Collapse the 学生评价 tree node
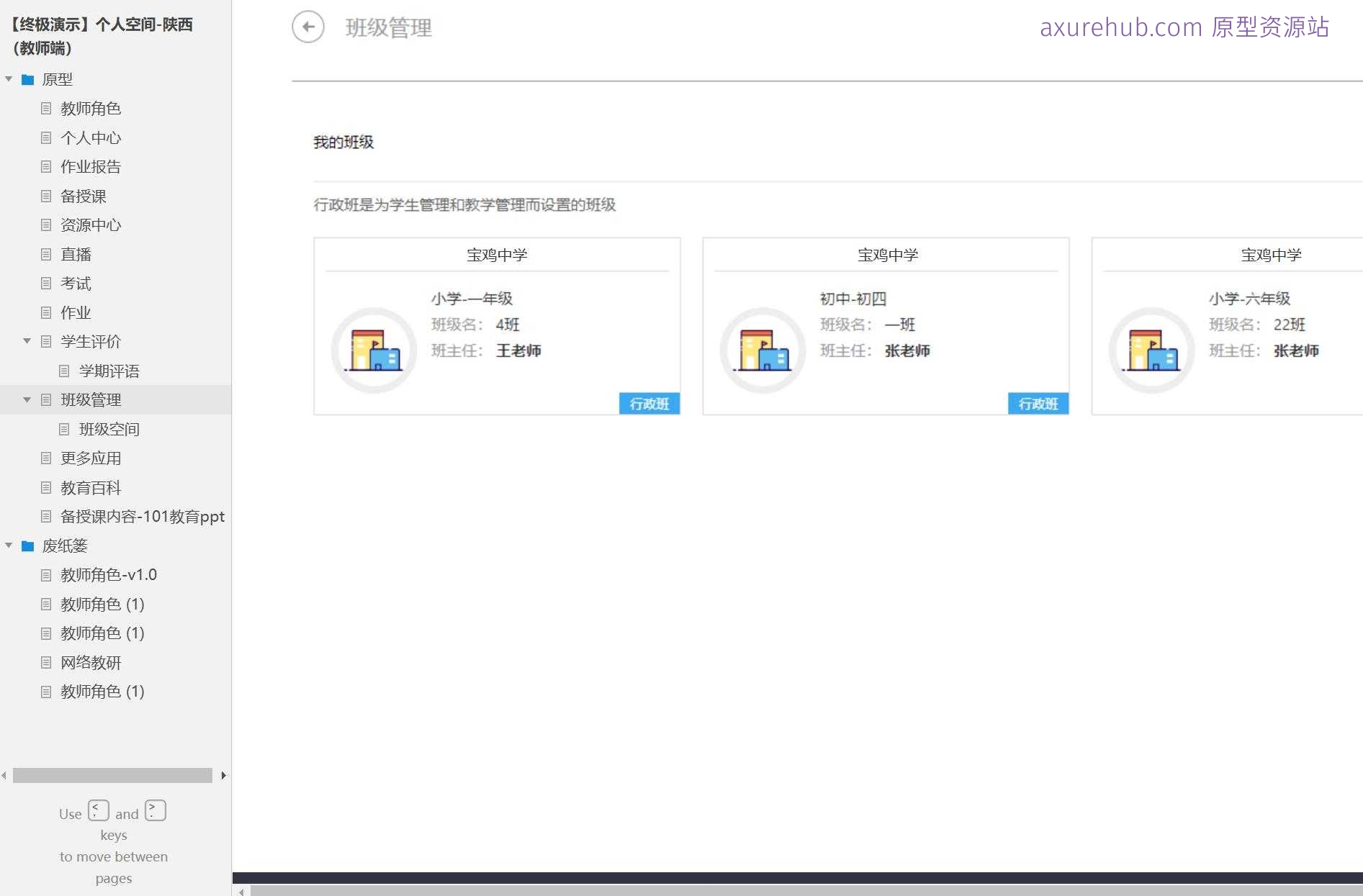This screenshot has width=1363, height=896. (x=27, y=341)
